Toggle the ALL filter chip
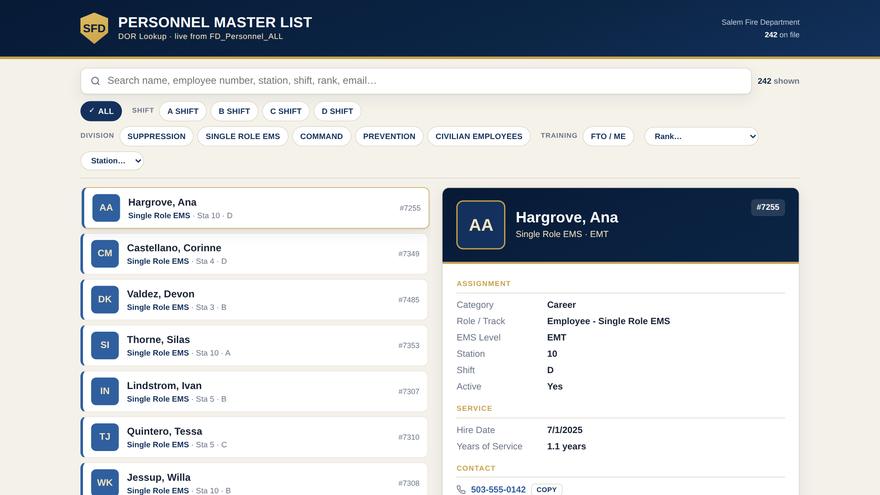 tap(101, 111)
